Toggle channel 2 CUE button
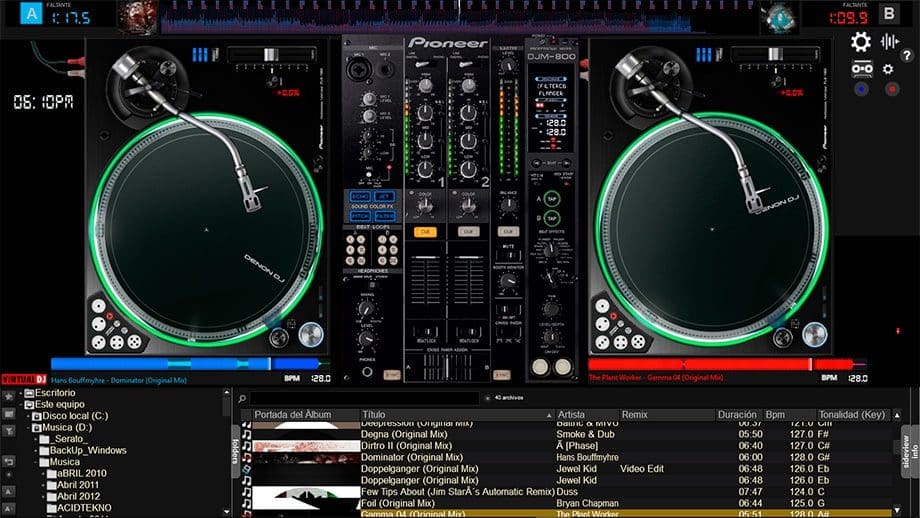This screenshot has height=518, width=920. click(x=468, y=232)
